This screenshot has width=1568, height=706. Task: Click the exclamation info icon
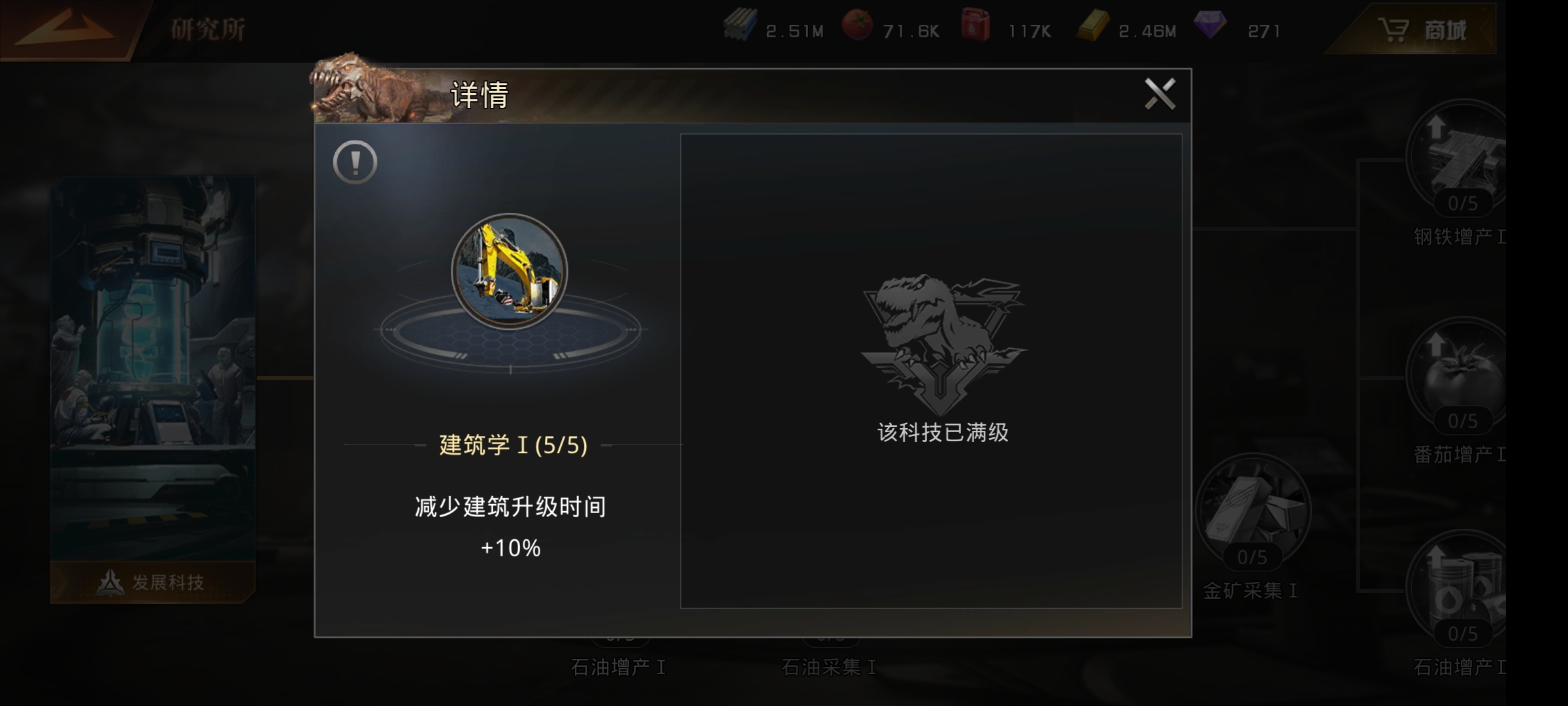pos(355,162)
